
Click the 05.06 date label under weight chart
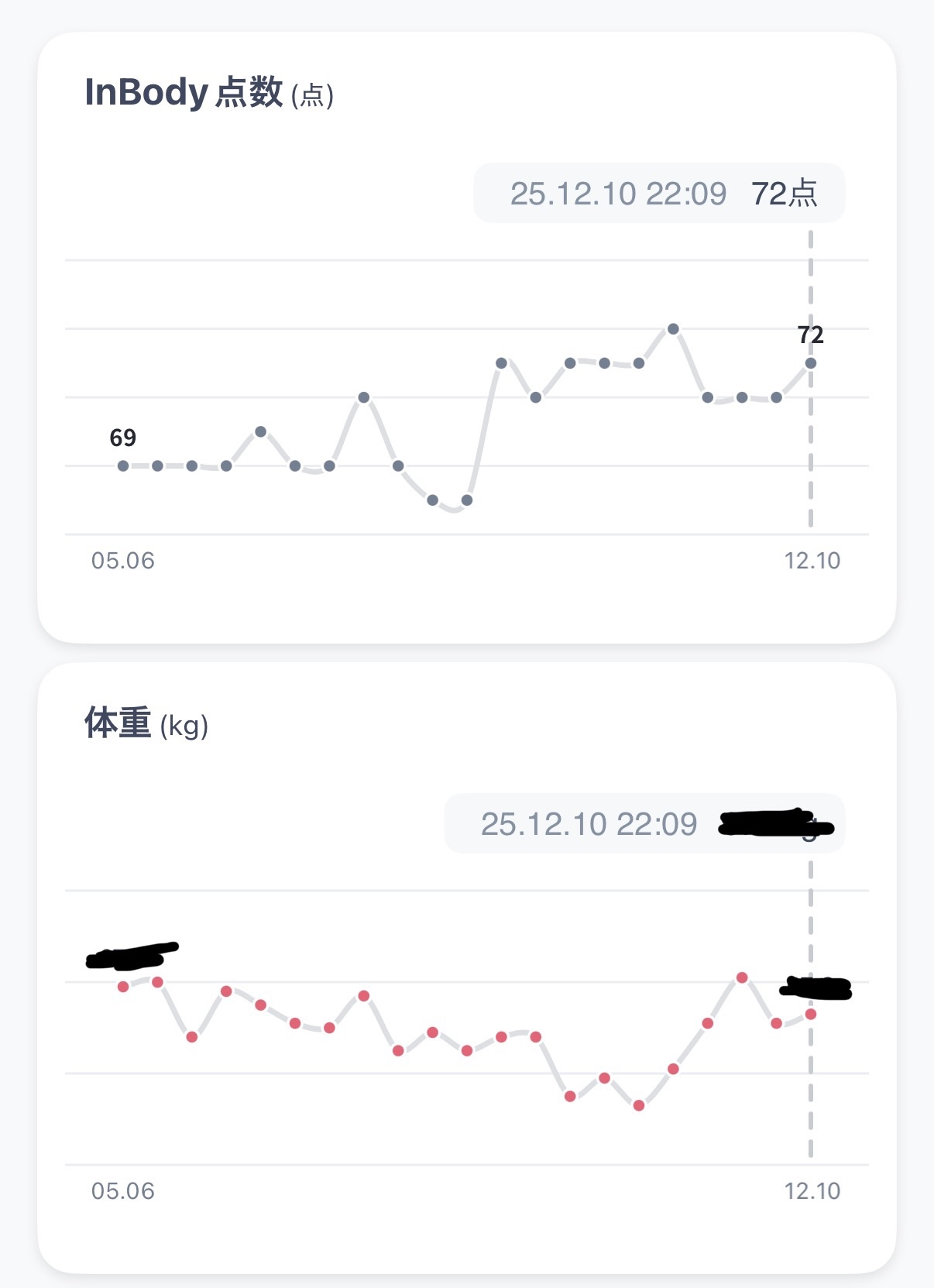coord(122,1191)
